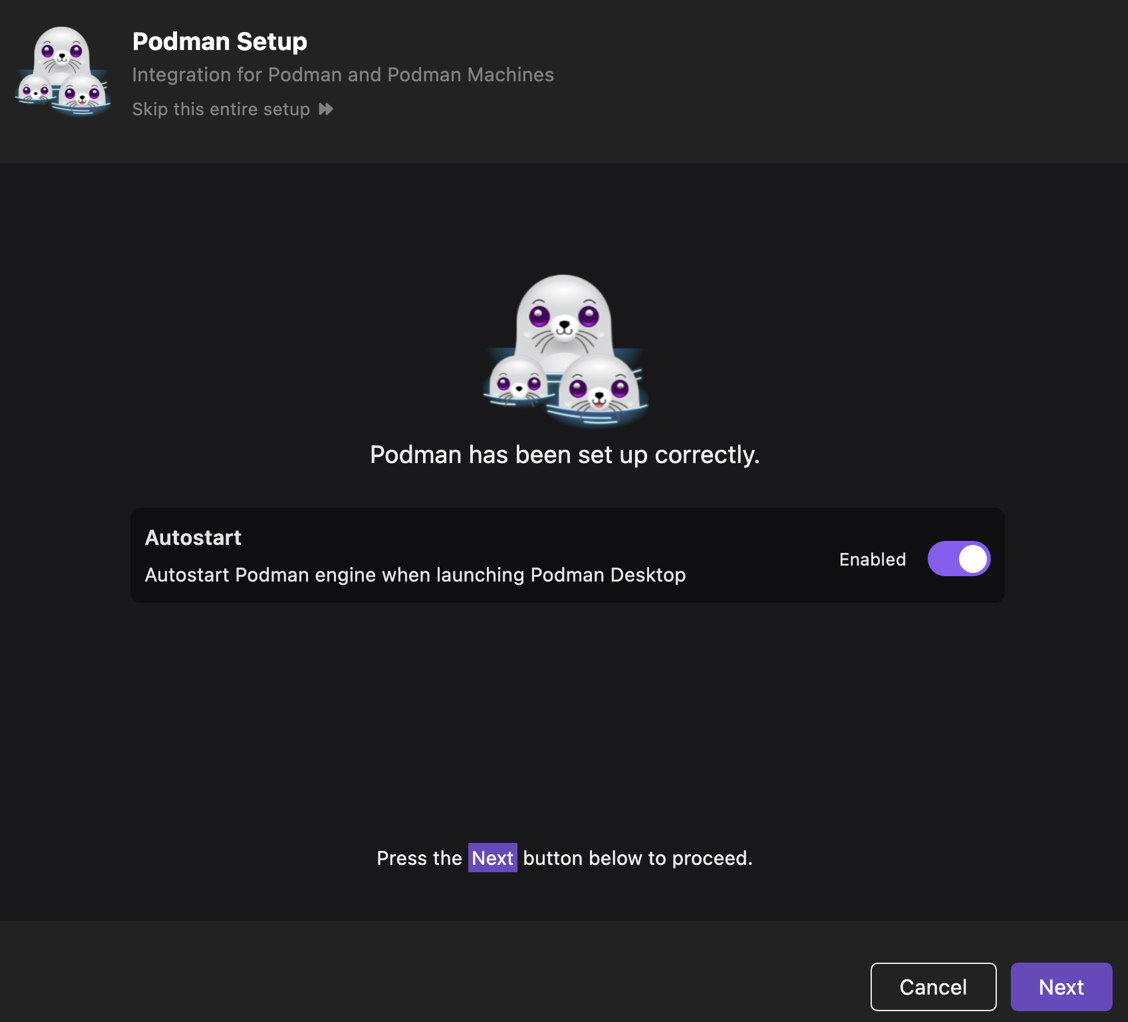
Task: Click the 'Press the' instruction text
Action: (419, 858)
